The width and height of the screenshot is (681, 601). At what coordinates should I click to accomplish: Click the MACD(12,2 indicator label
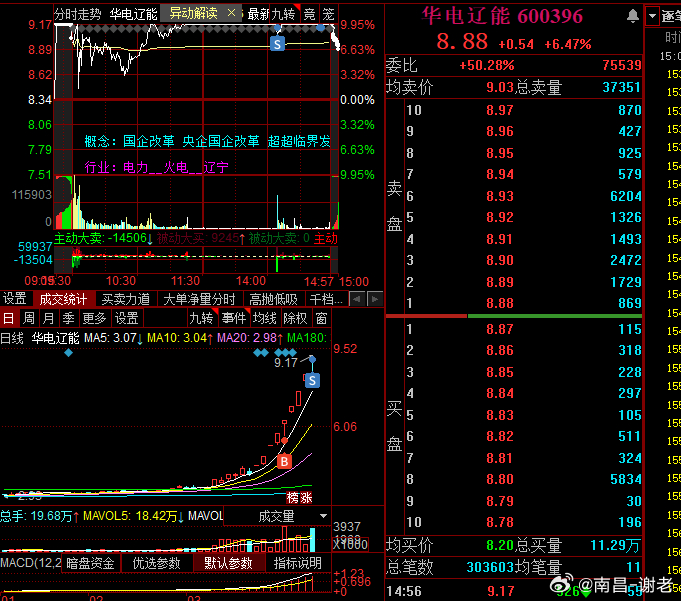(x=30, y=563)
